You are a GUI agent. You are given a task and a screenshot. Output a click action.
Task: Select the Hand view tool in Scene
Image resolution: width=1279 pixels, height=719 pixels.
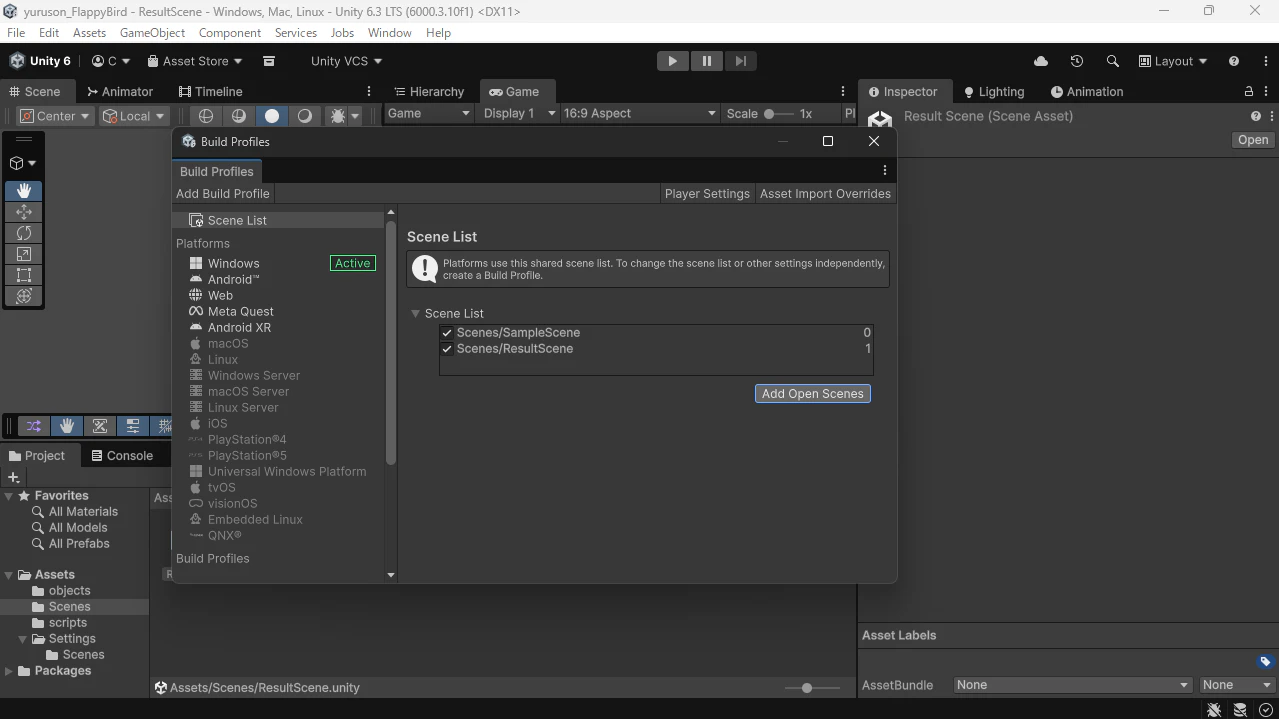(24, 190)
